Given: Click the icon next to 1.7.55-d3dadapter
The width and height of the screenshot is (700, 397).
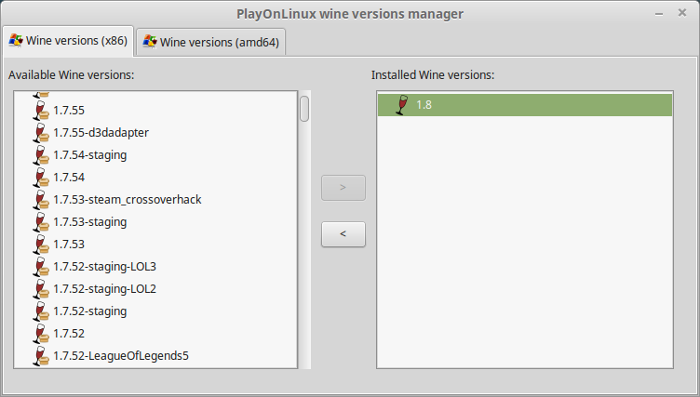Looking at the screenshot, I should click(x=41, y=133).
